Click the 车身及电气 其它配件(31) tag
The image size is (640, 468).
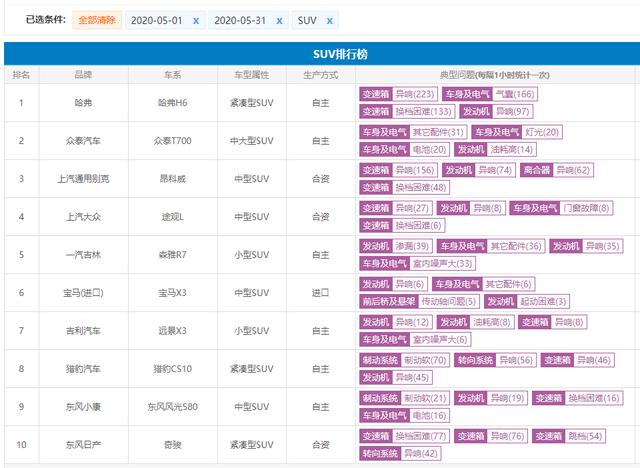point(413,132)
